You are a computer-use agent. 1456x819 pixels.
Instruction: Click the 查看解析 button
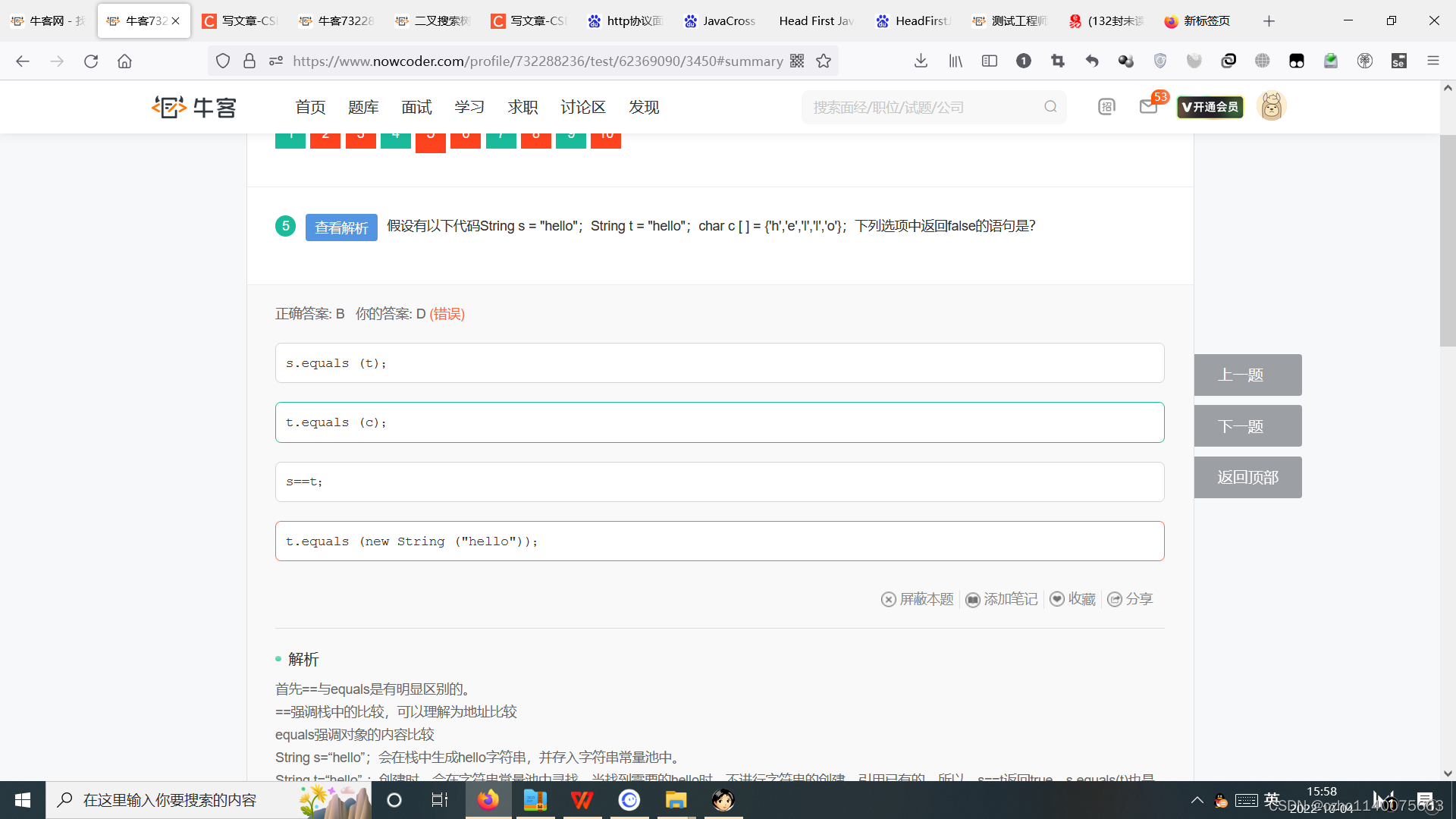click(341, 227)
